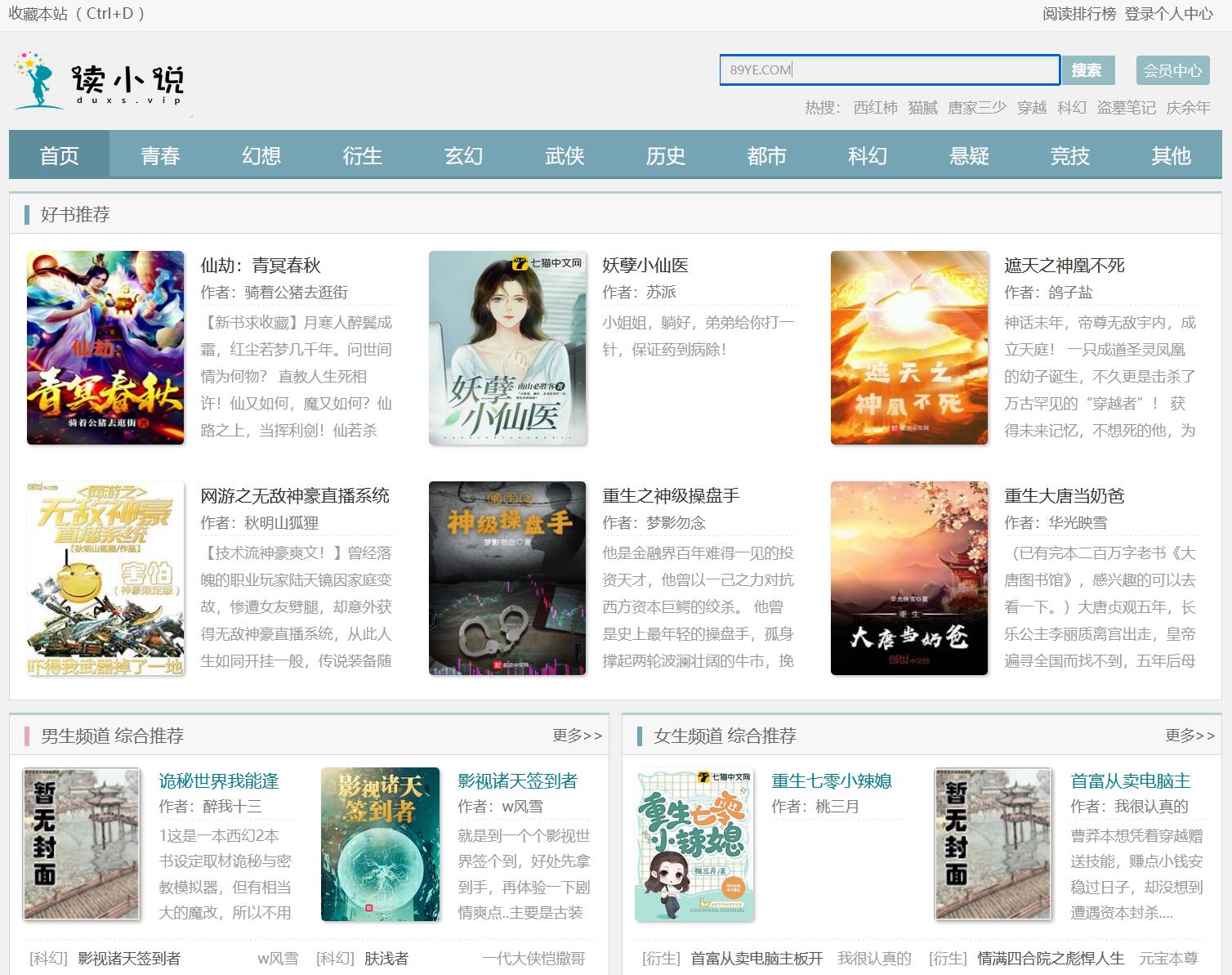Click the 读小说 site logo
The image size is (1232, 975).
tap(101, 80)
